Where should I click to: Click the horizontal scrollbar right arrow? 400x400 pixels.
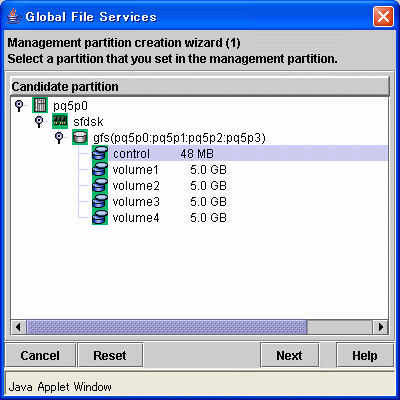click(380, 327)
